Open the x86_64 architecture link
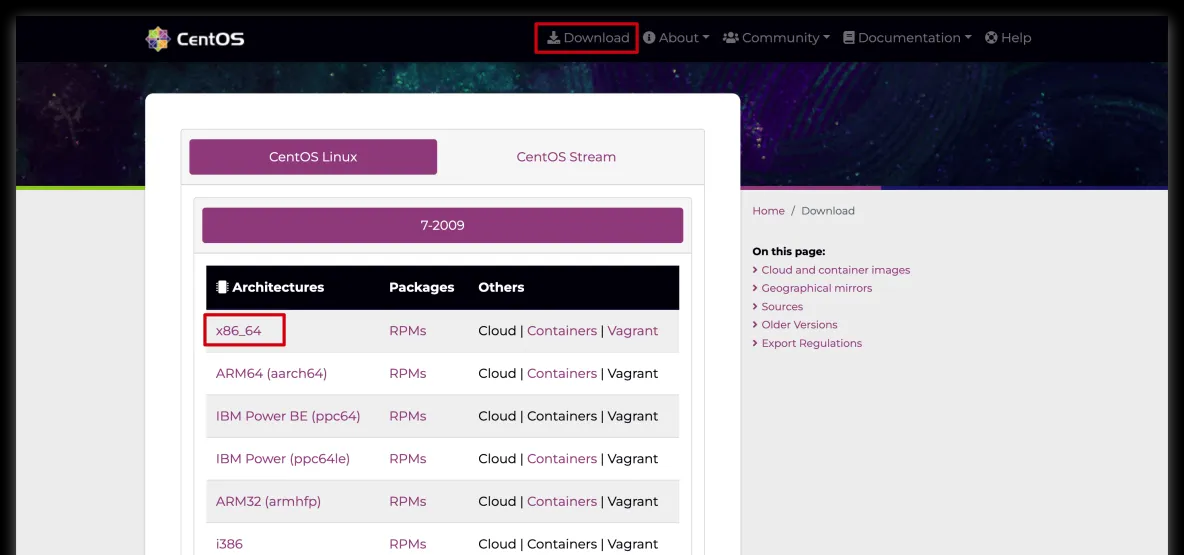1184x555 pixels. (x=239, y=331)
